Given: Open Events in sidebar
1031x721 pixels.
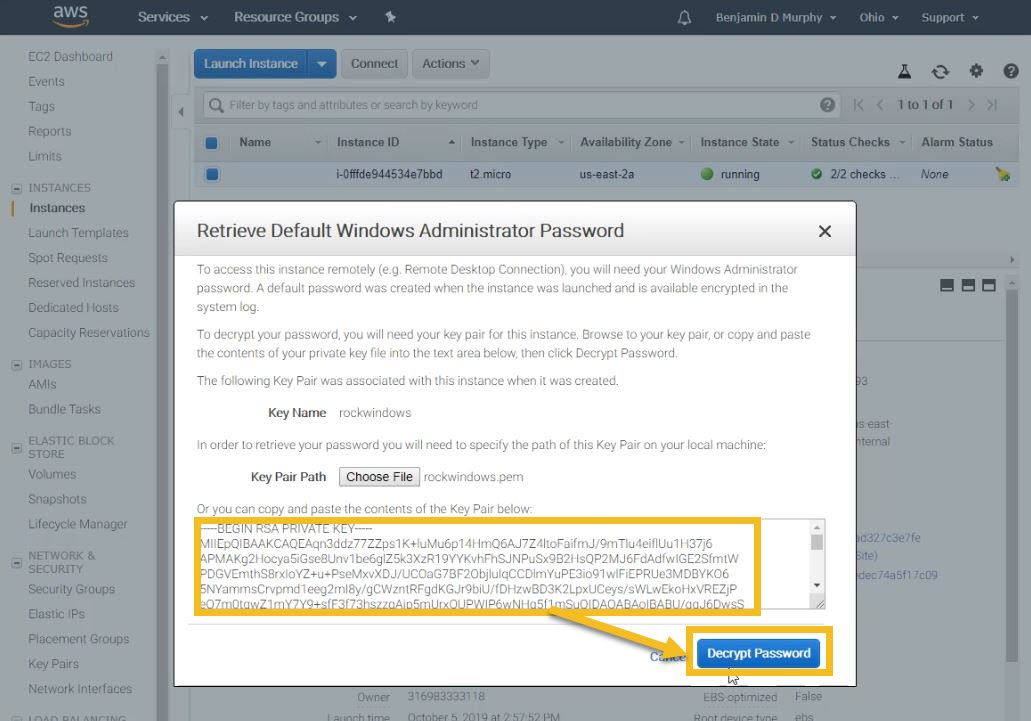Looking at the screenshot, I should [x=46, y=81].
